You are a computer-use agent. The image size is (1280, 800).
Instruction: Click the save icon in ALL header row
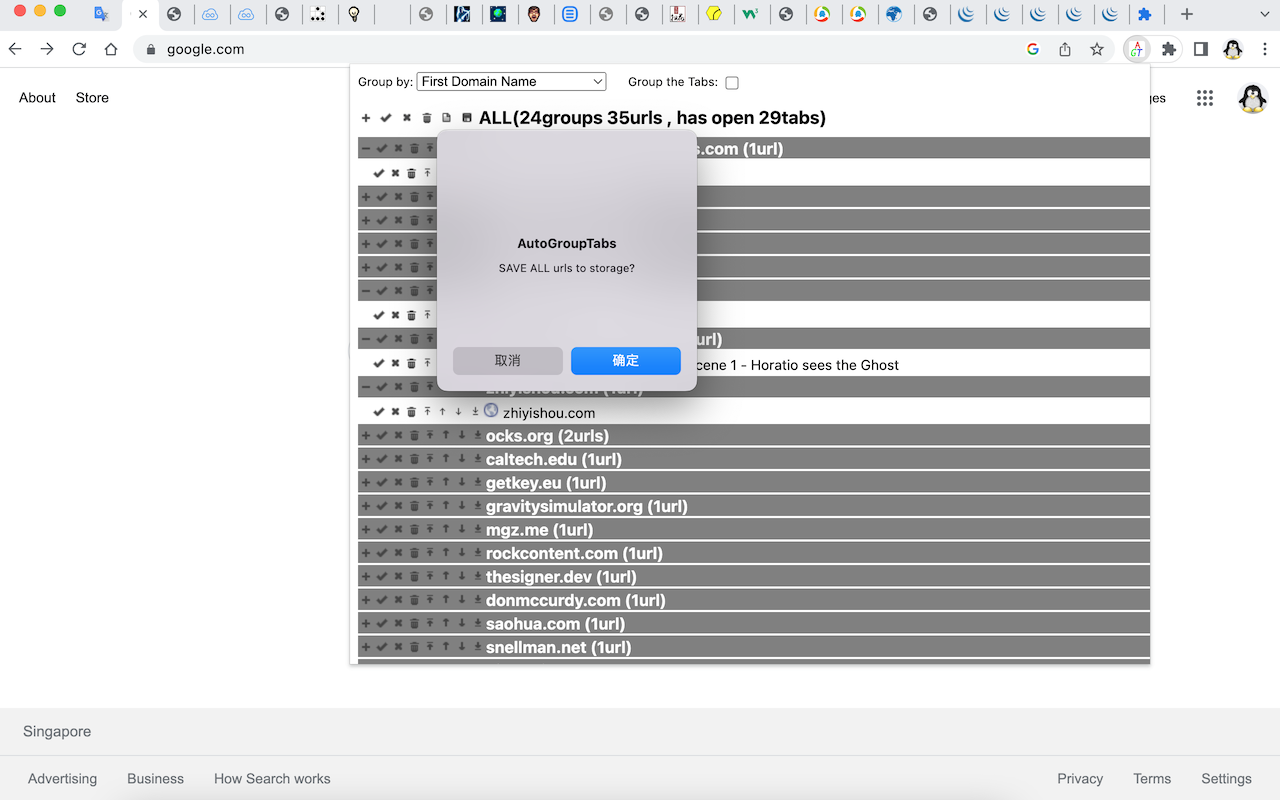point(467,118)
